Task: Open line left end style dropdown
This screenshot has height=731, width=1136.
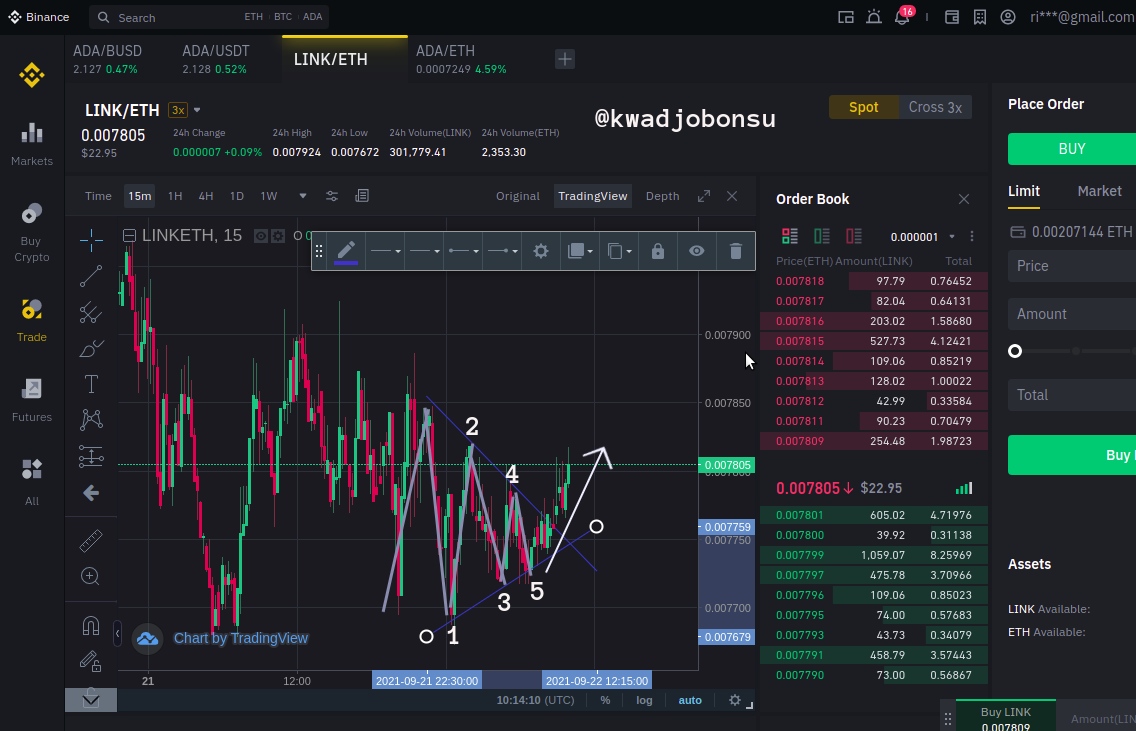Action: click(463, 251)
